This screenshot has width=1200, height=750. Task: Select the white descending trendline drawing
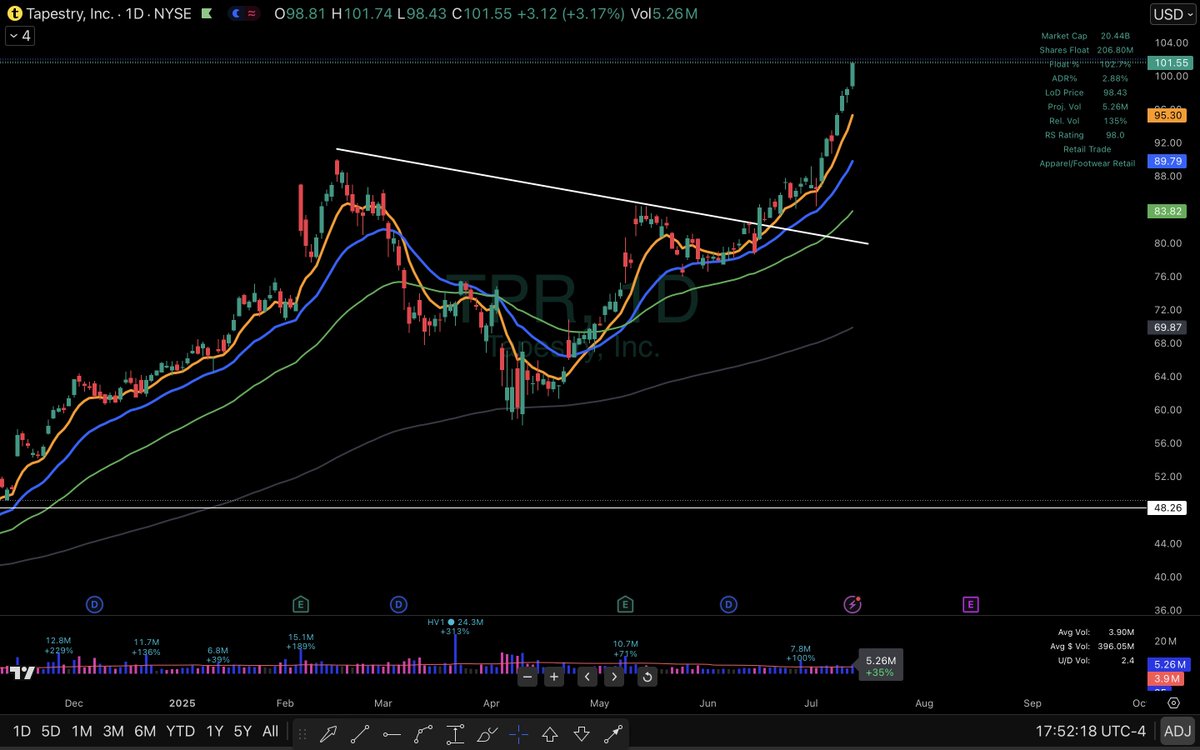(x=602, y=196)
